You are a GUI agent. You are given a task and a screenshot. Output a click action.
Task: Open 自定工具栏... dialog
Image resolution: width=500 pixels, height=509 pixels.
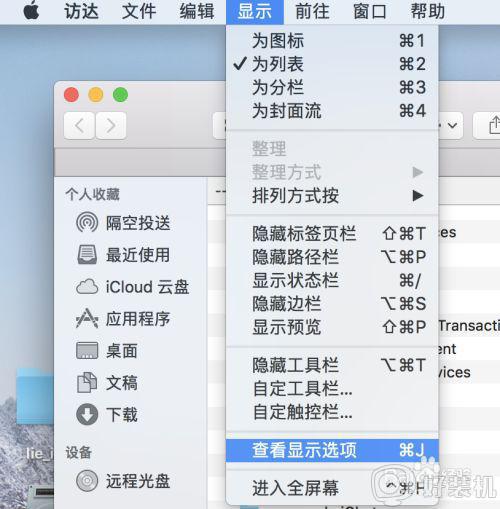tap(332, 388)
